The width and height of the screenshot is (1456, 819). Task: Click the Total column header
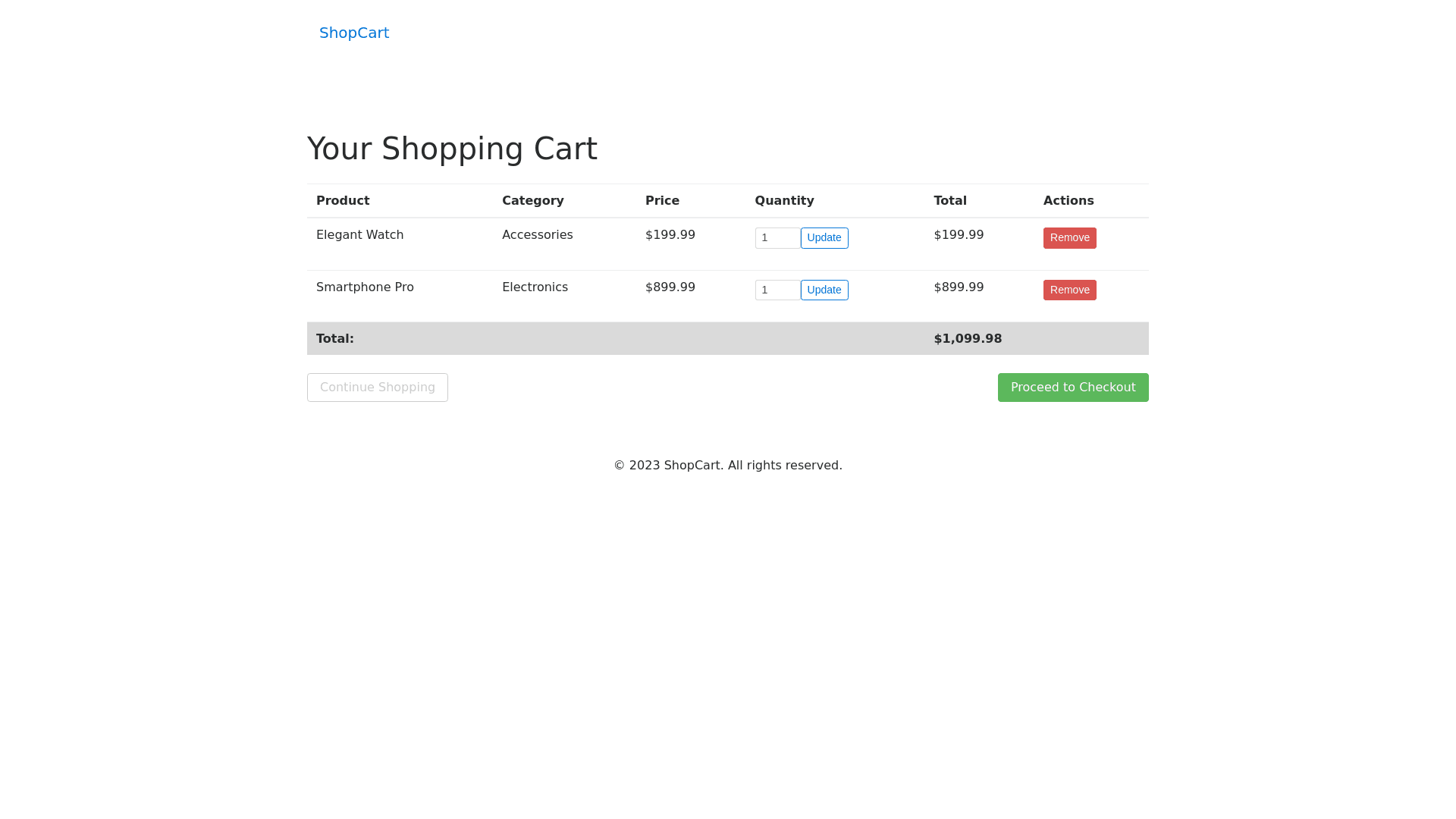pyautogui.click(x=949, y=201)
